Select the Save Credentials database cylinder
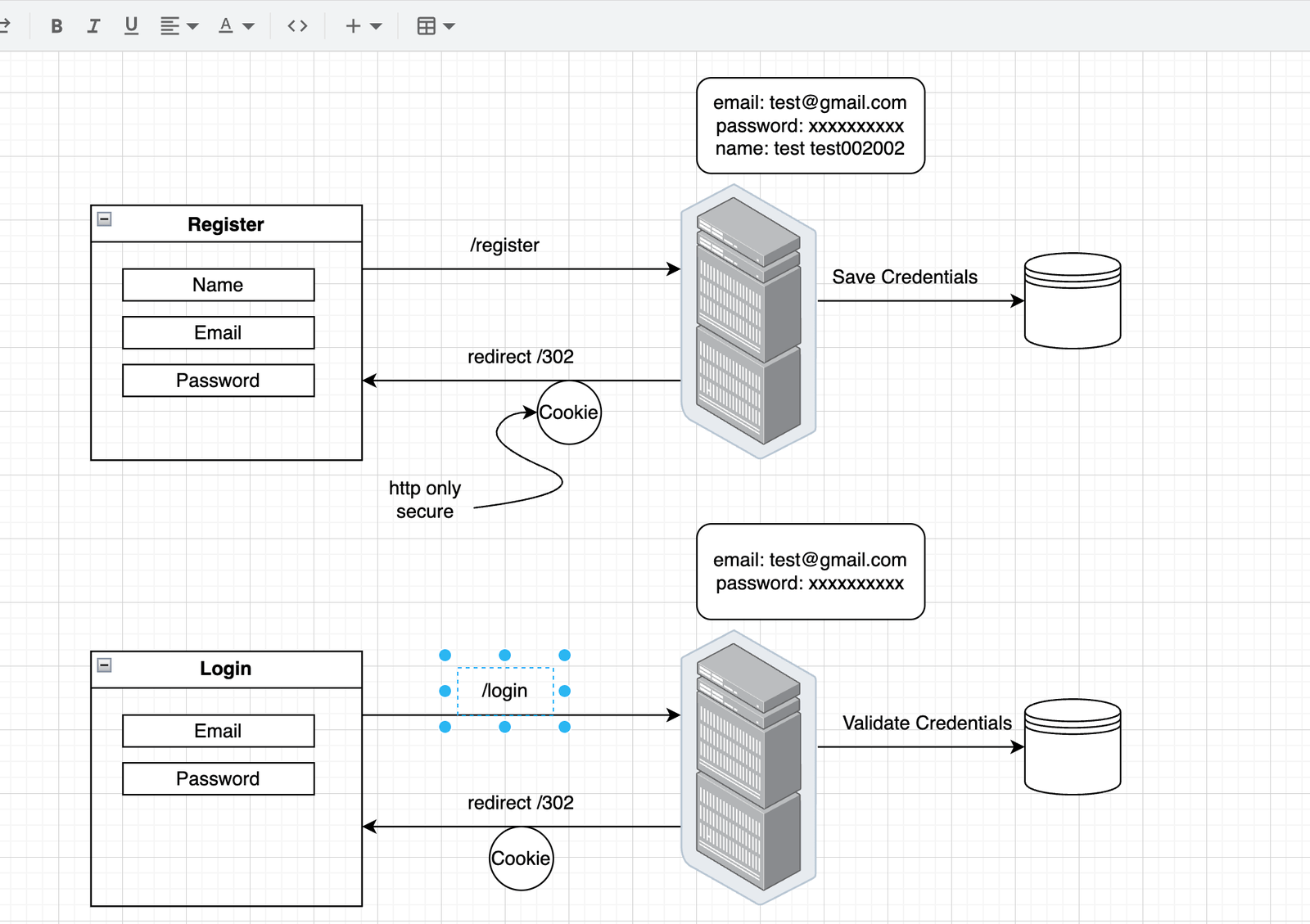This screenshot has width=1310, height=924. click(x=1073, y=300)
